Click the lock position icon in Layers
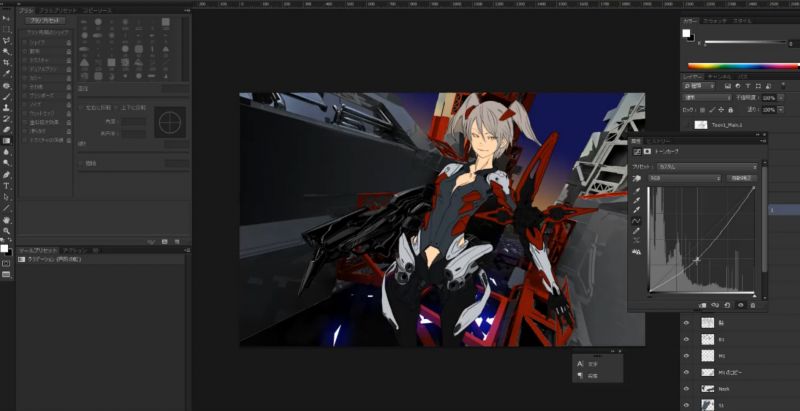The width and height of the screenshot is (800, 411). click(721, 110)
